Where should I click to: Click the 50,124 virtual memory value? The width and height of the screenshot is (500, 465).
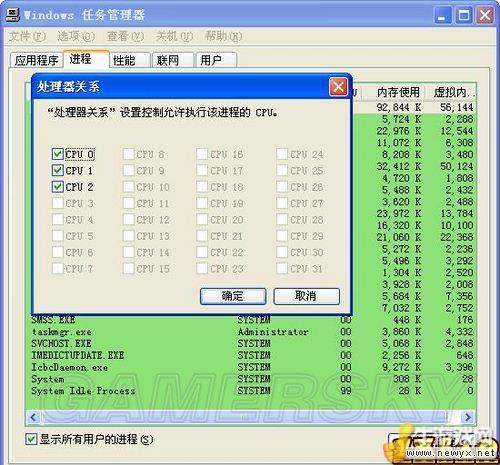(457, 166)
